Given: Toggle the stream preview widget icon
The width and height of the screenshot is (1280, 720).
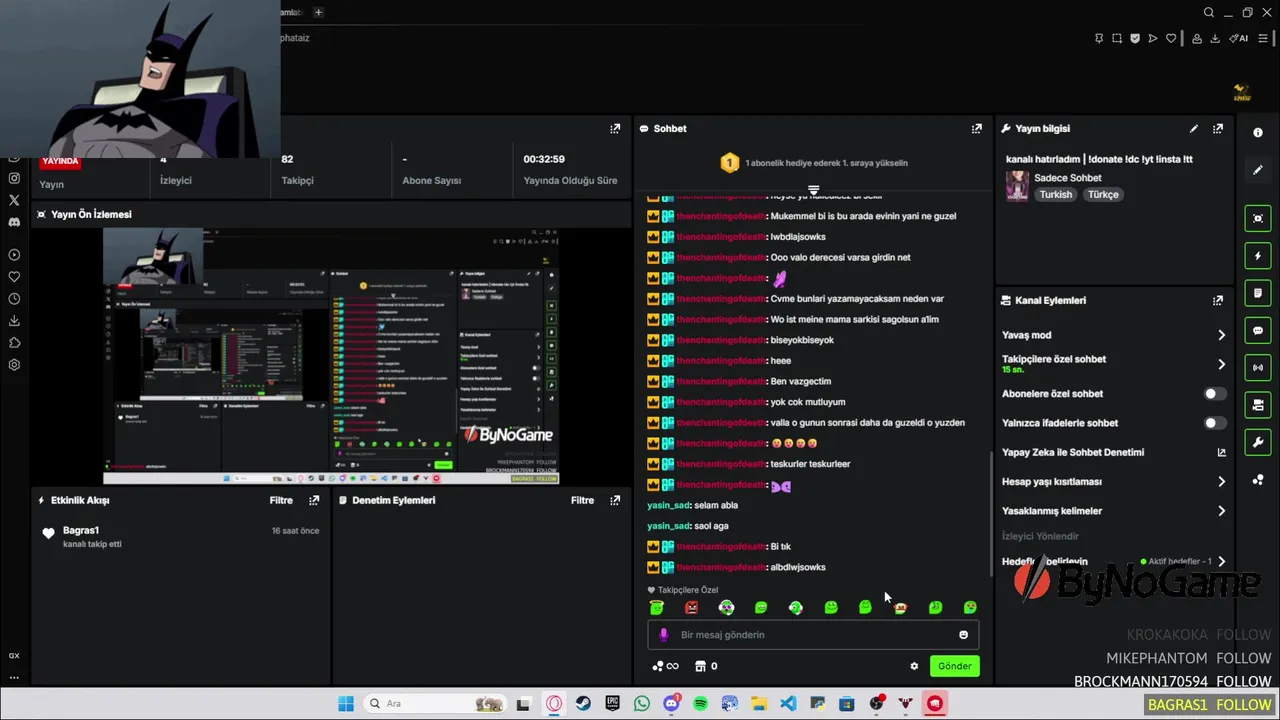Looking at the screenshot, I should [1258, 218].
